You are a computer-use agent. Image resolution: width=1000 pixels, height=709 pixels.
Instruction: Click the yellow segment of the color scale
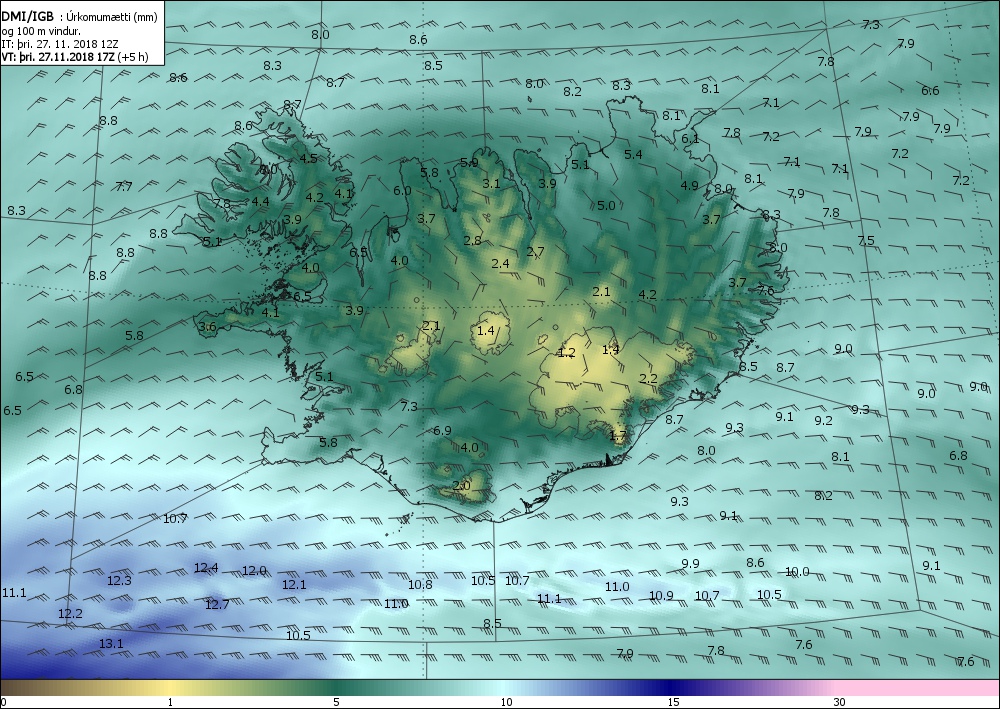coord(170,688)
